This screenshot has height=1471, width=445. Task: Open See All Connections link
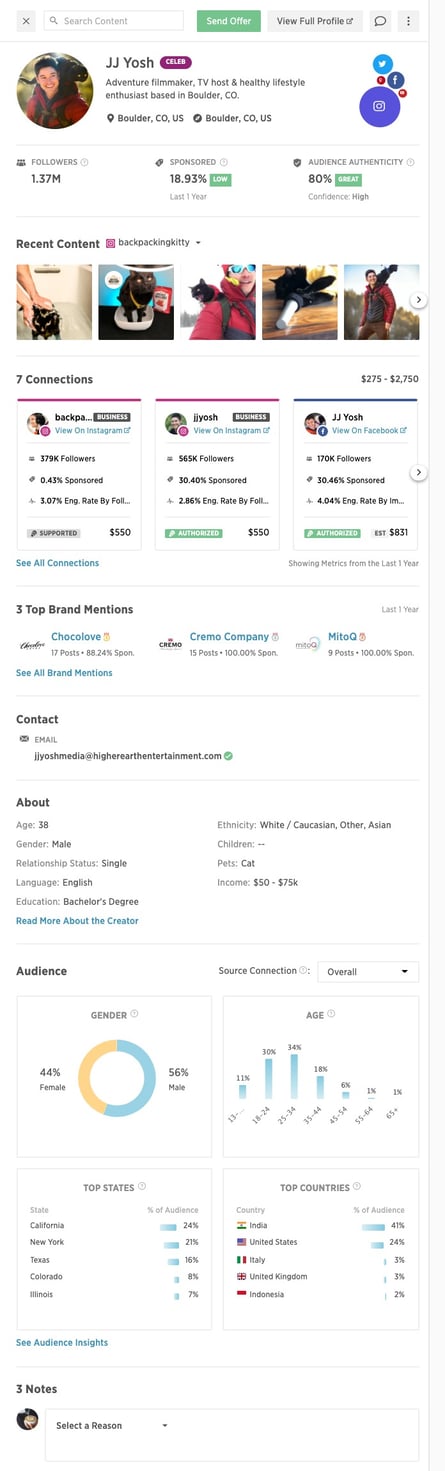tap(57, 563)
